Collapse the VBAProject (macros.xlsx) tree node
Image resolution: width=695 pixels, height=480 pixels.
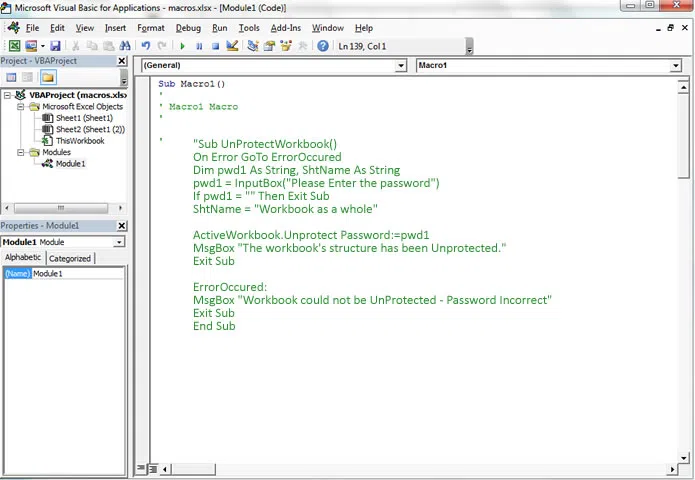point(7,95)
